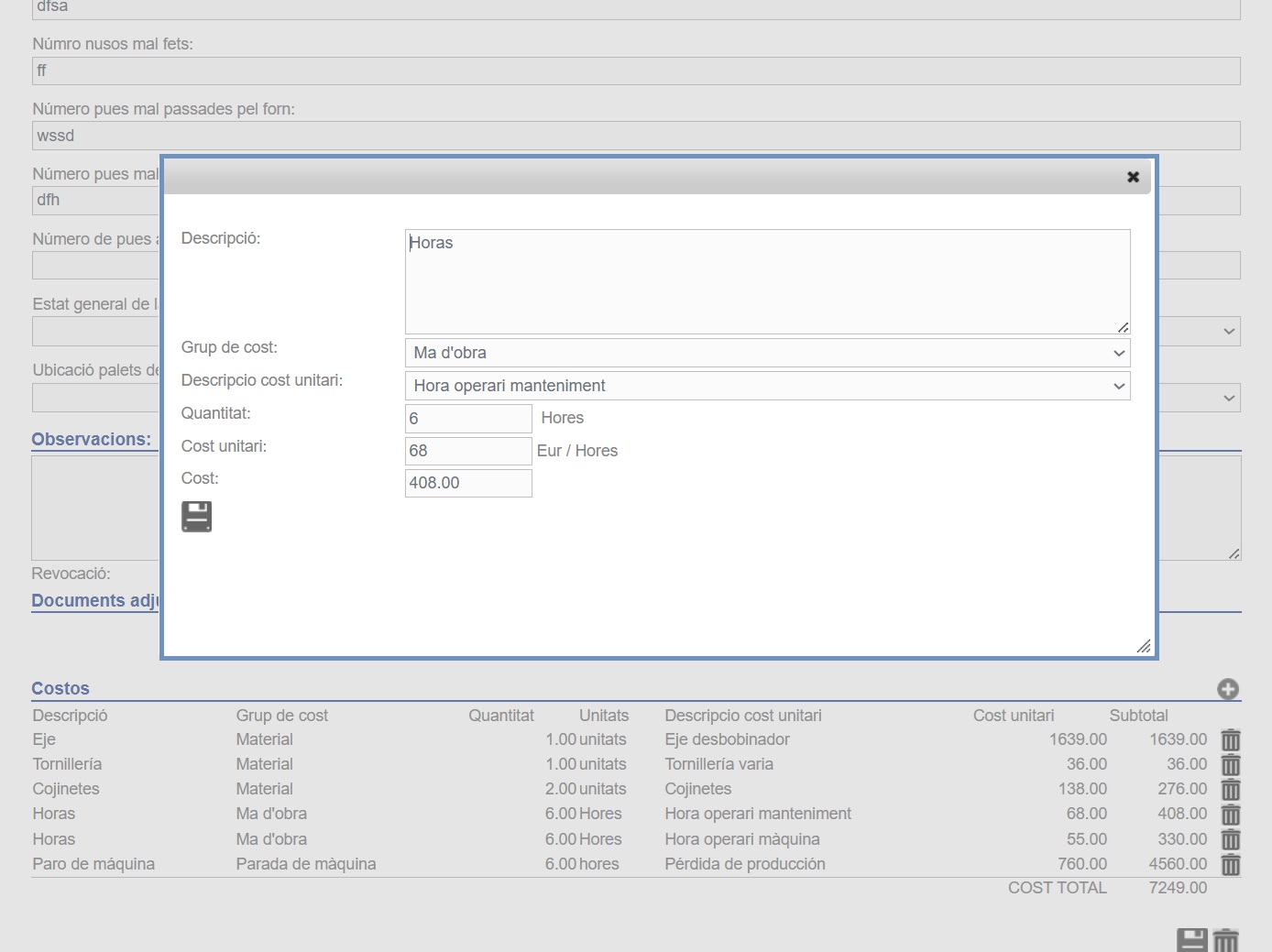Click the Tornillería varia cell

718,764
